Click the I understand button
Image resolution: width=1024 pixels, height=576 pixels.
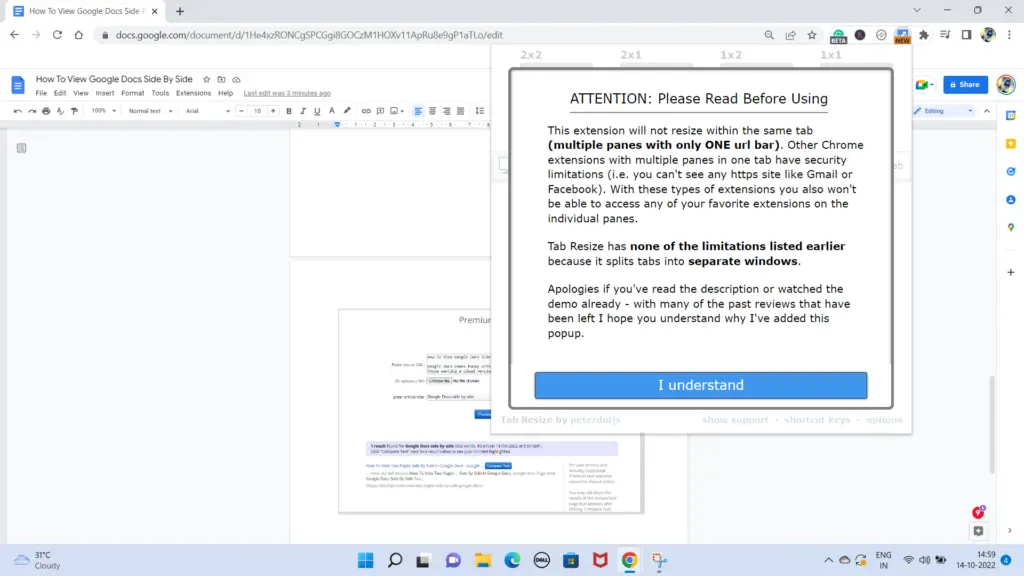click(x=701, y=385)
